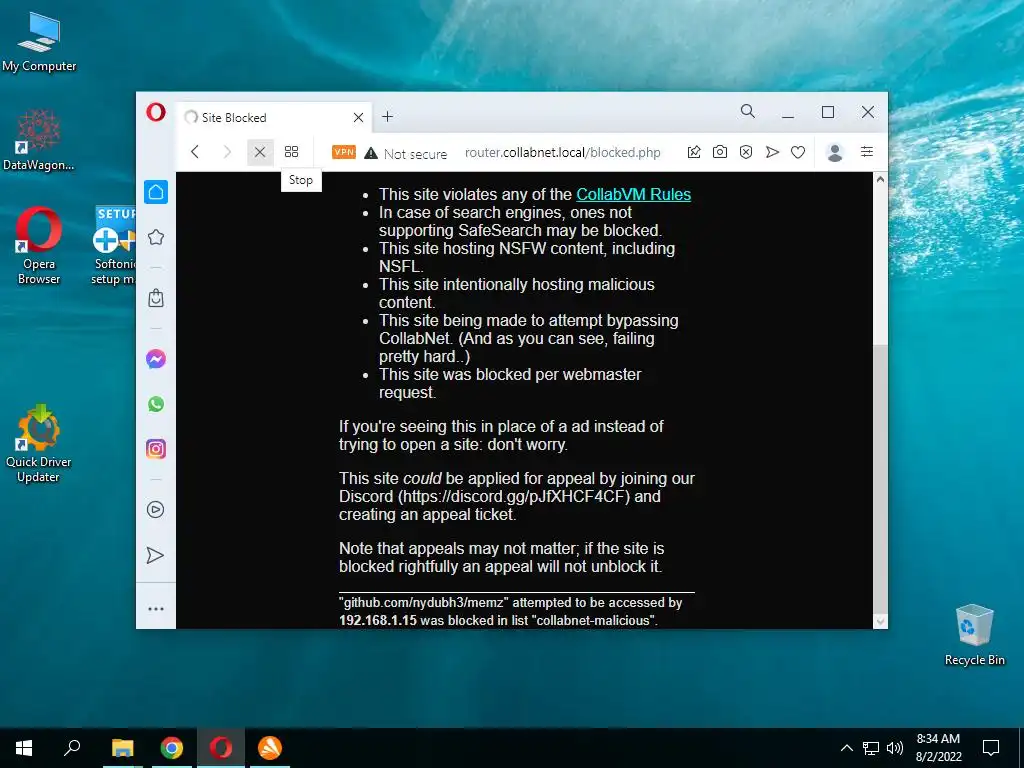
Task: Open the taskbar clock and date
Action: (938, 748)
